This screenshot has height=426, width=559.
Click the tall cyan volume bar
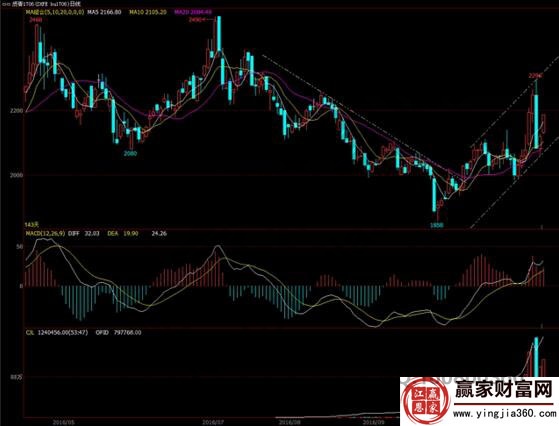pyautogui.click(x=536, y=357)
